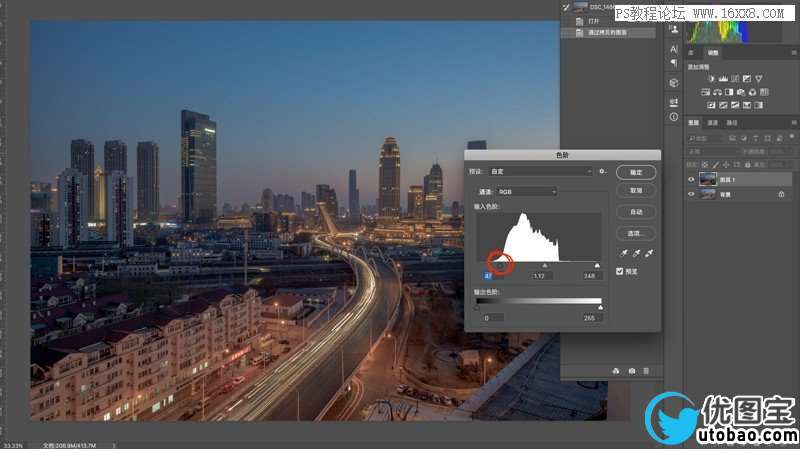Click the output highlight value field 255
The height and width of the screenshot is (449, 800).
tap(591, 317)
